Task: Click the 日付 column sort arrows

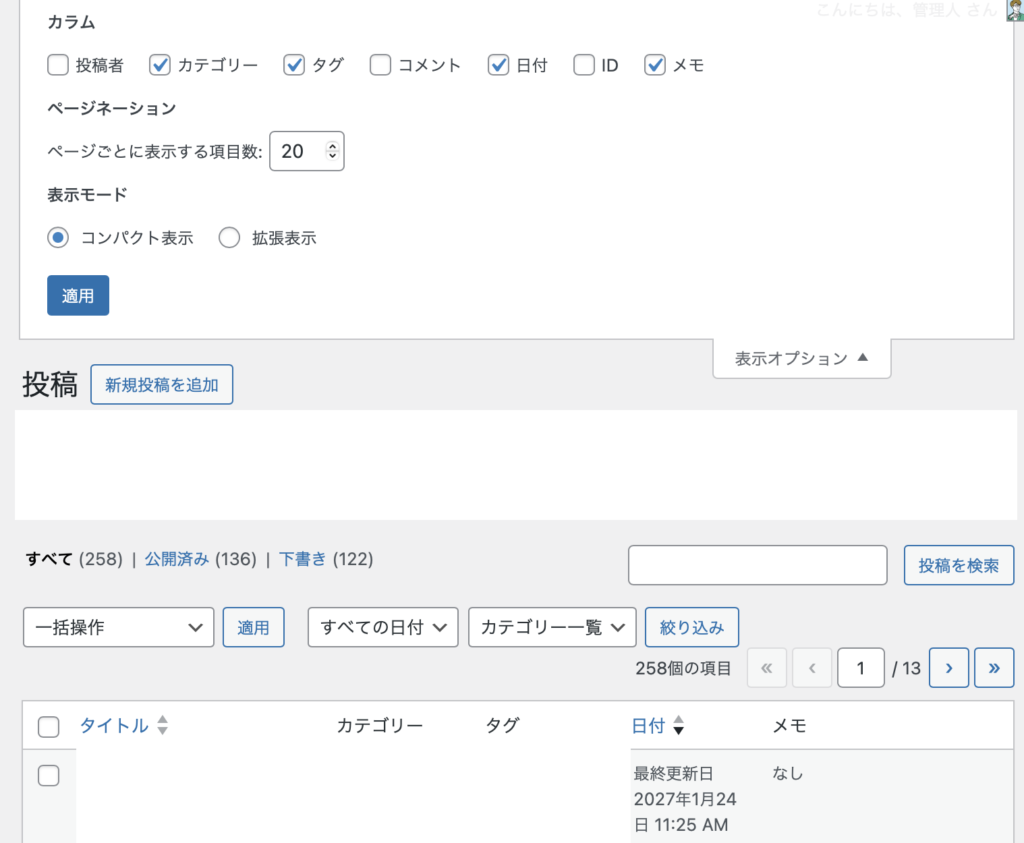Action: 678,727
